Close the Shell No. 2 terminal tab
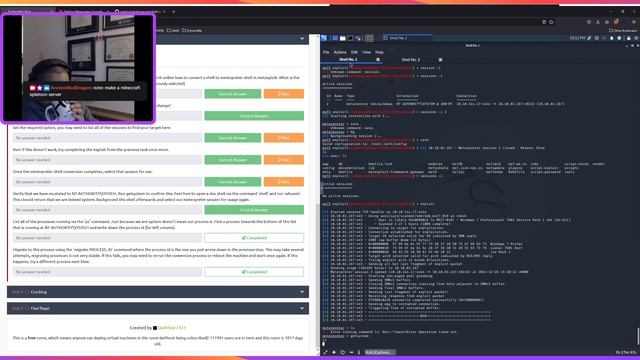Image resolution: width=640 pixels, height=360 pixels. 440,60
